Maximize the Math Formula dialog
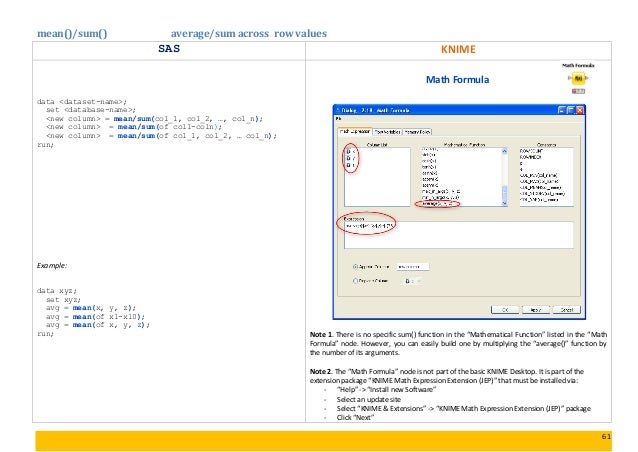The width and height of the screenshot is (638, 452). coord(571,110)
